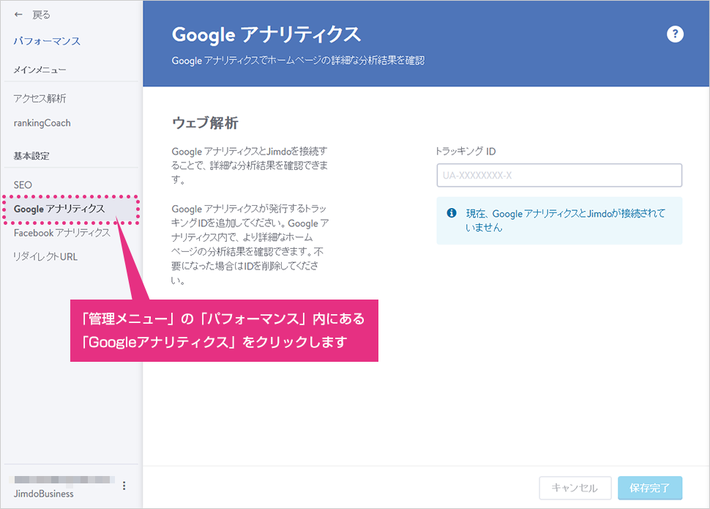Open リダイレクトURL menu item
Screen dimensions: 710x509
[45, 257]
